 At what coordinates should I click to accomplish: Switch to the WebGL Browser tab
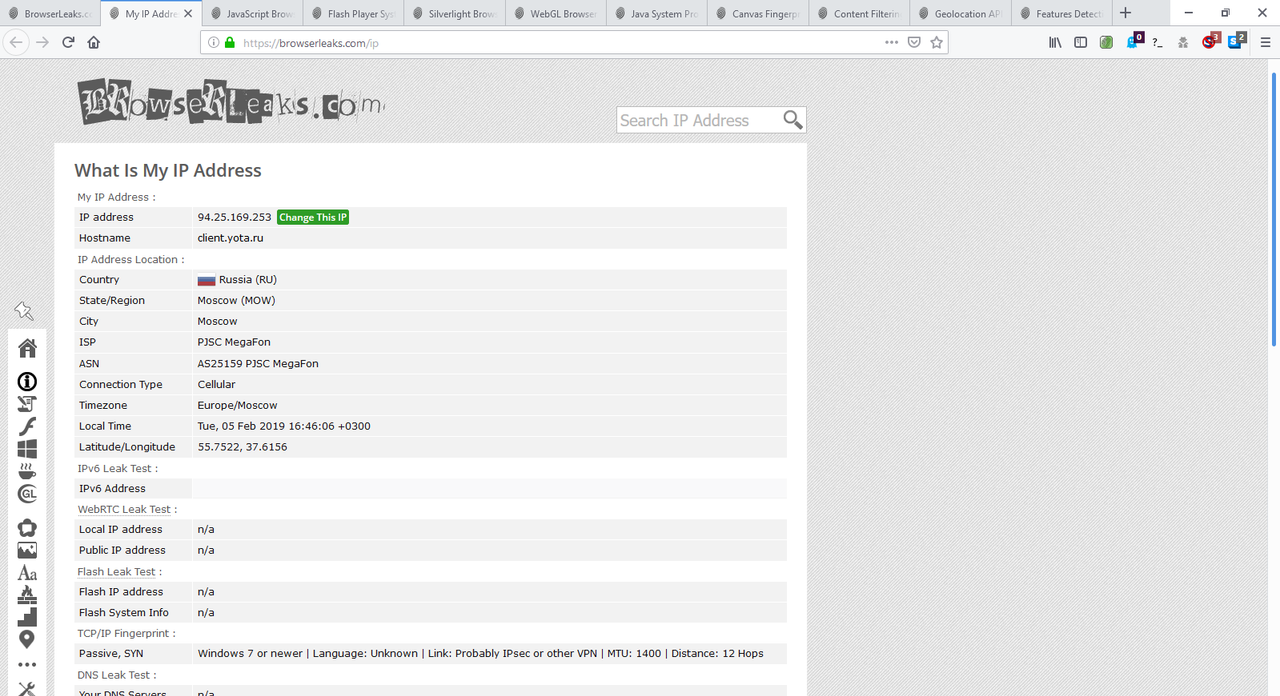556,14
